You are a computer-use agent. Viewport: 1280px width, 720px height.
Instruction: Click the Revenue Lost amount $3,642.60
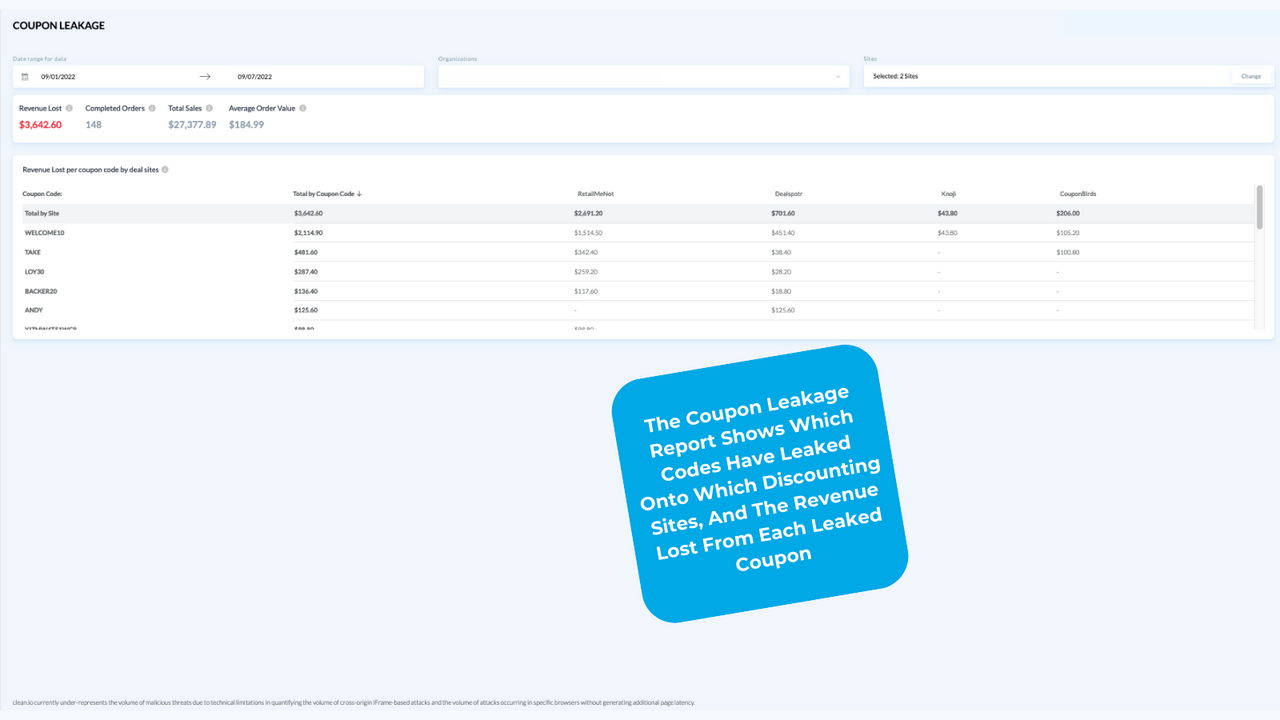pos(41,125)
